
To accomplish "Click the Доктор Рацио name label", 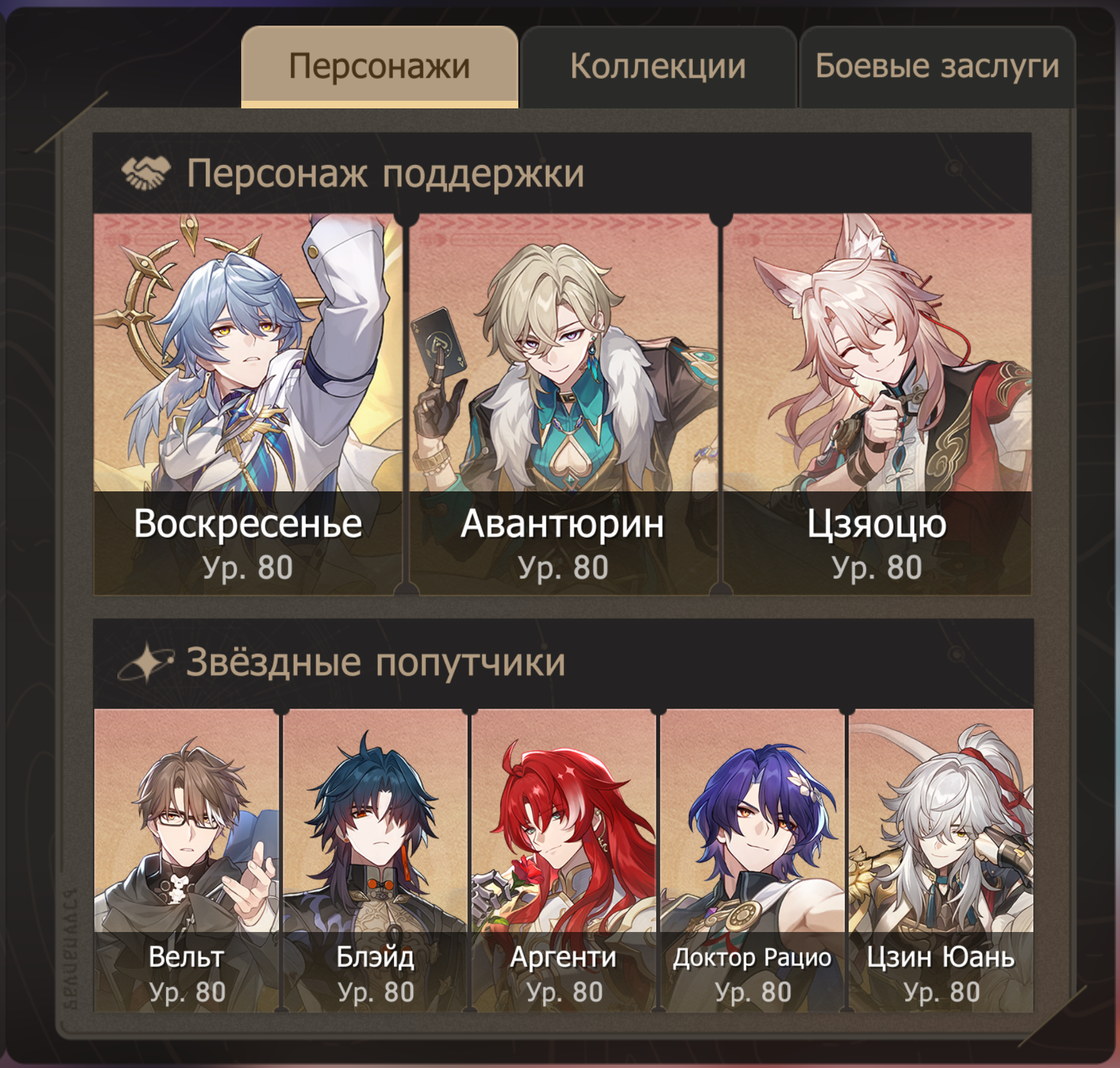I will (752, 958).
